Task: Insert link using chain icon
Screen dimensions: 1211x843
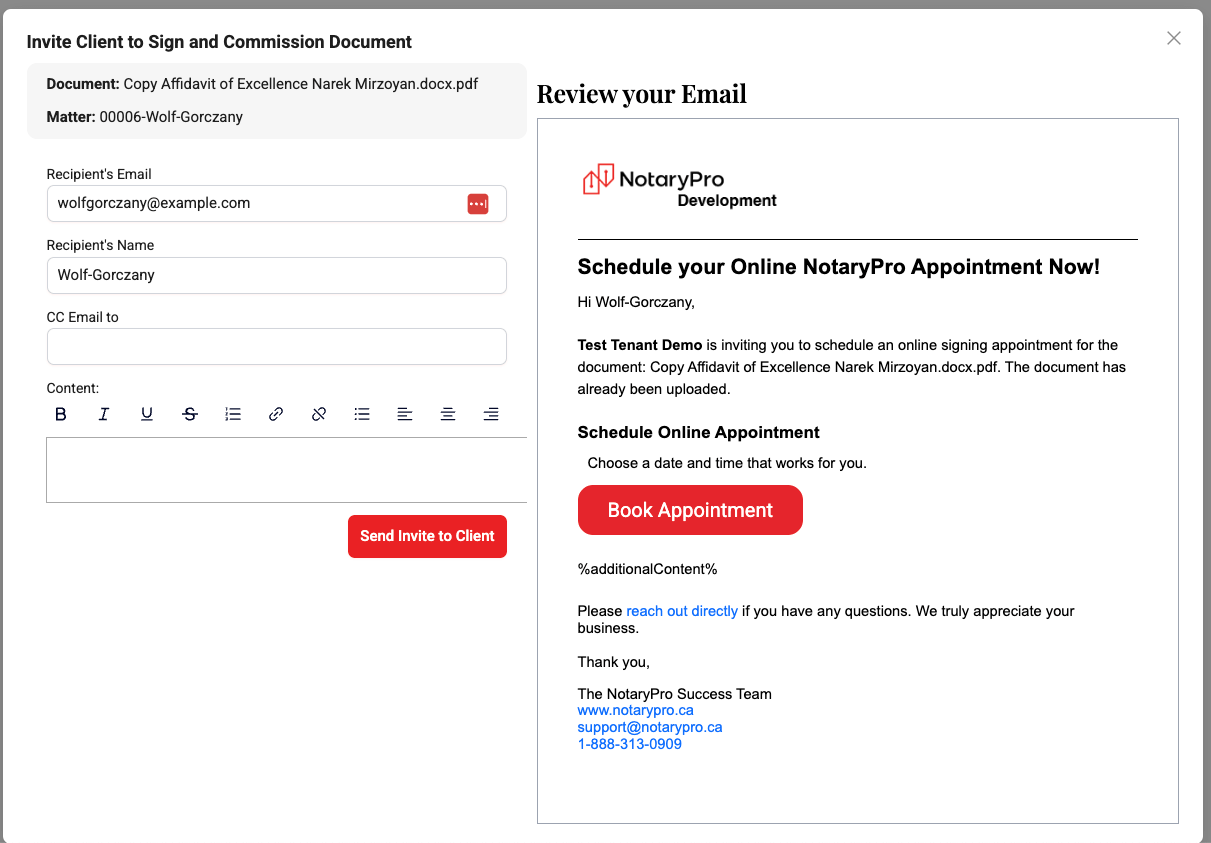Action: tap(276, 414)
